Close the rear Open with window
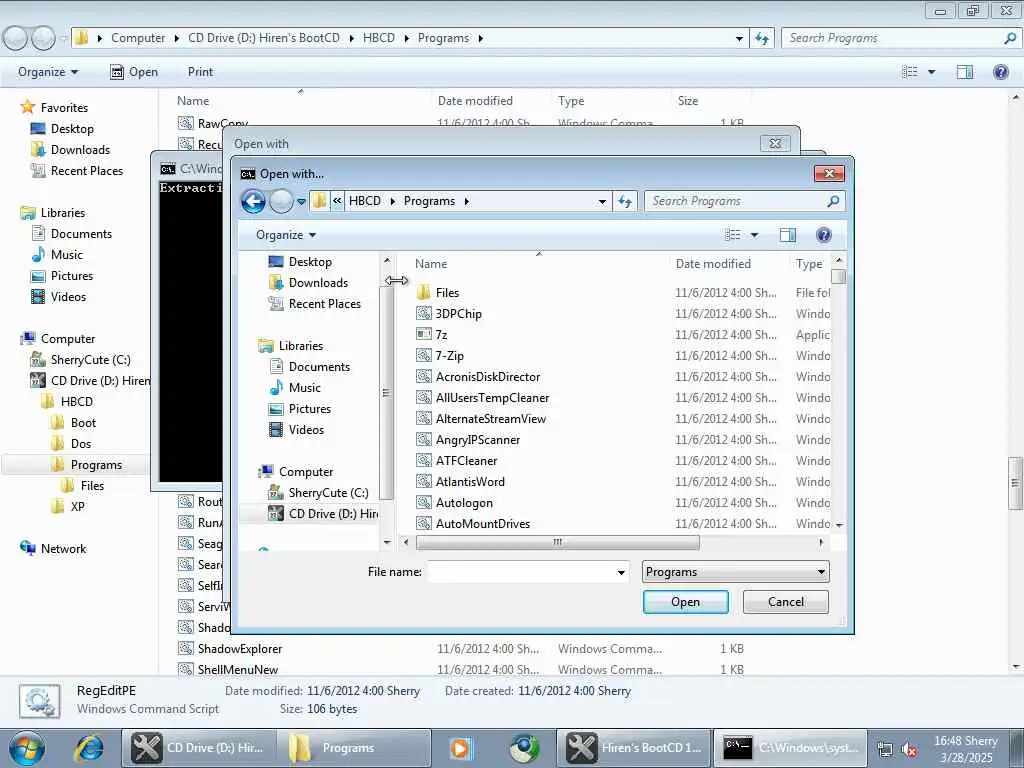This screenshot has height=768, width=1024. point(775,144)
